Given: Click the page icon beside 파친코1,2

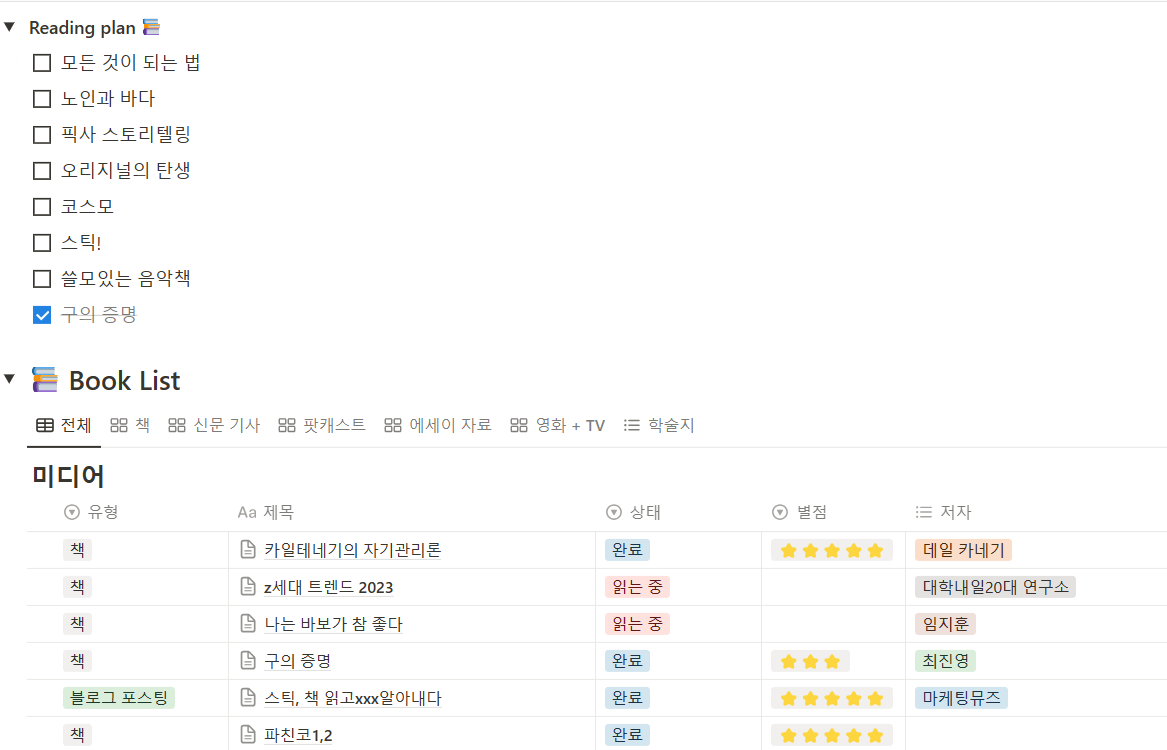Looking at the screenshot, I should click(x=249, y=735).
